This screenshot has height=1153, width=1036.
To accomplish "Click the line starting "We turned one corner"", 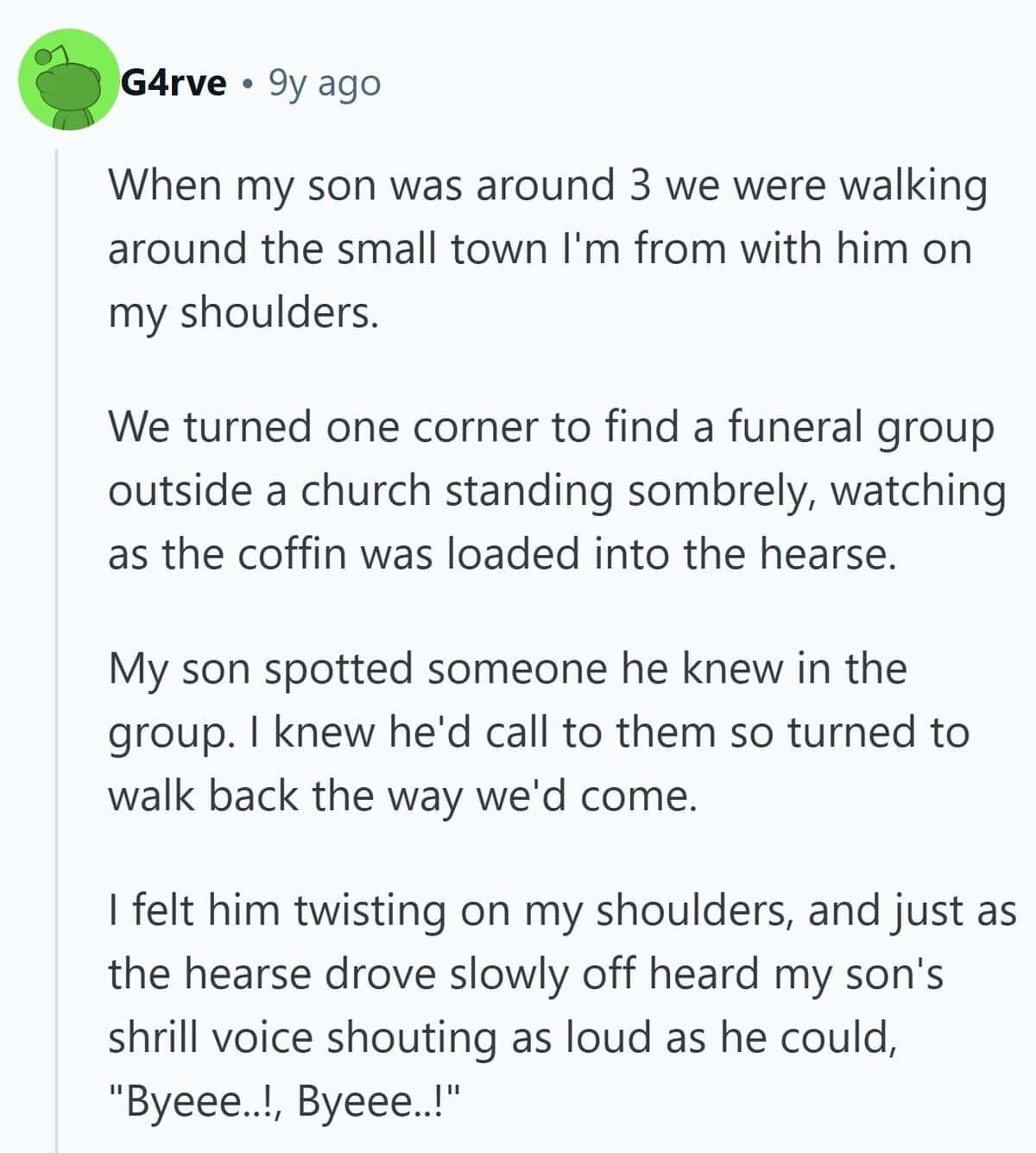I will click(551, 427).
